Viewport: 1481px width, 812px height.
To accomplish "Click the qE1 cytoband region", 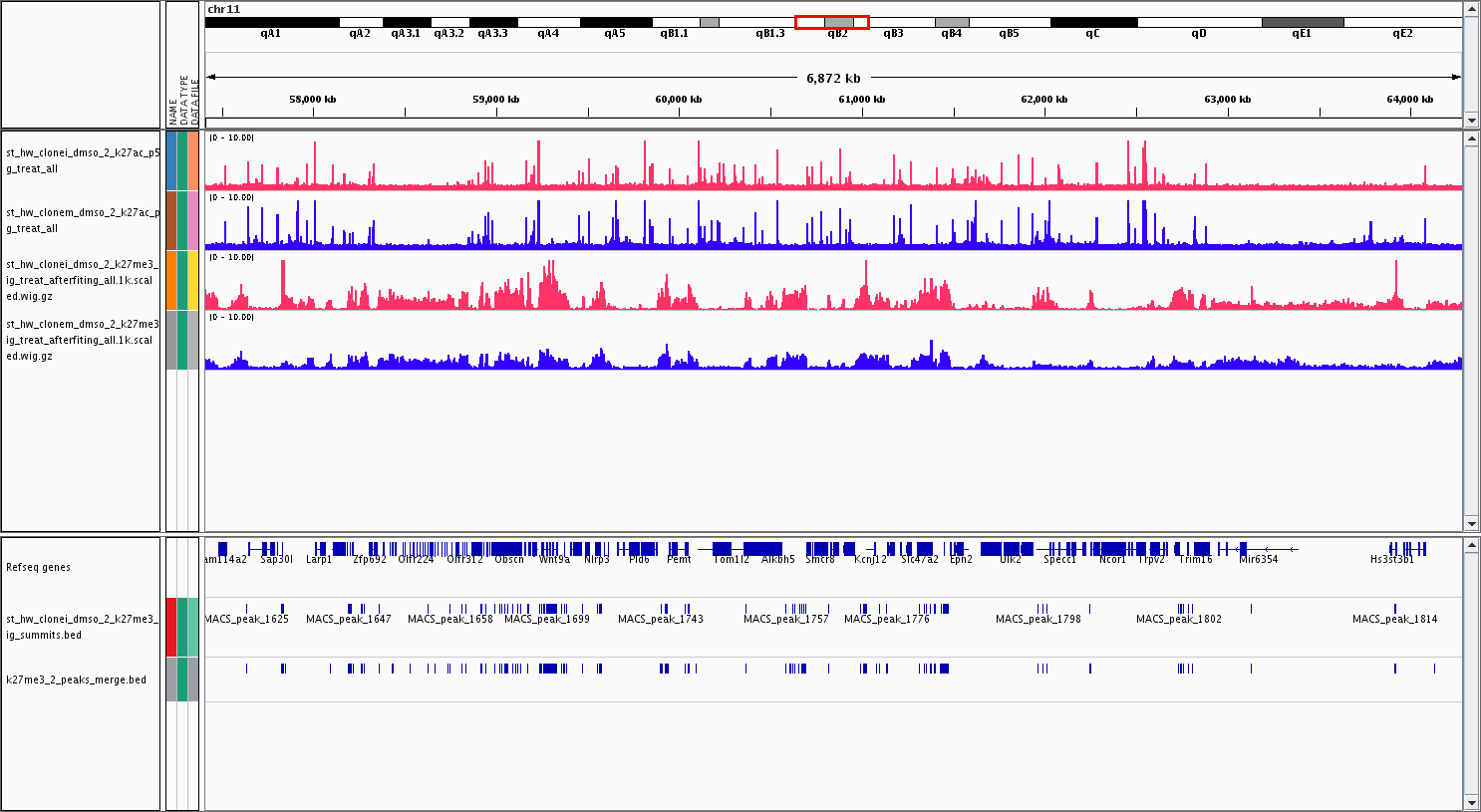I will (x=1302, y=22).
